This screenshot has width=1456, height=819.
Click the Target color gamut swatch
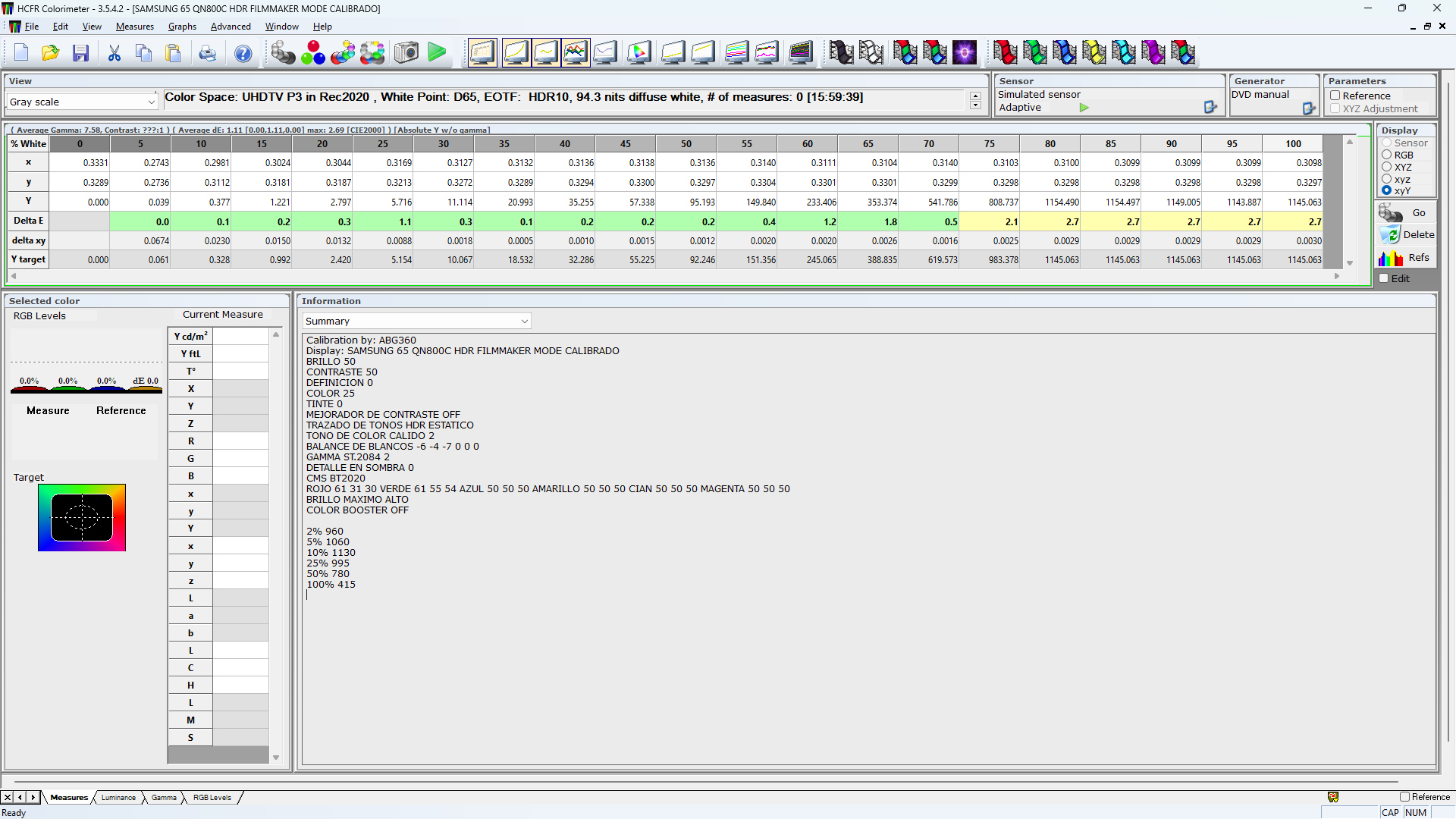[x=82, y=517]
